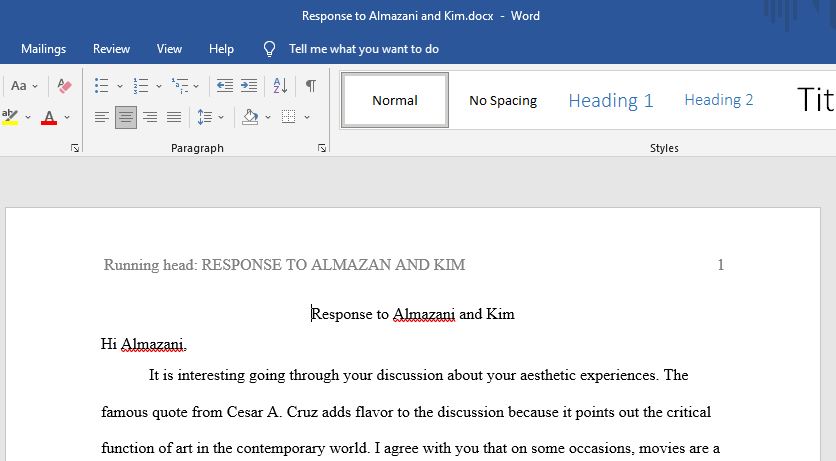Apply the Normal style
The image size is (836, 461).
395,100
